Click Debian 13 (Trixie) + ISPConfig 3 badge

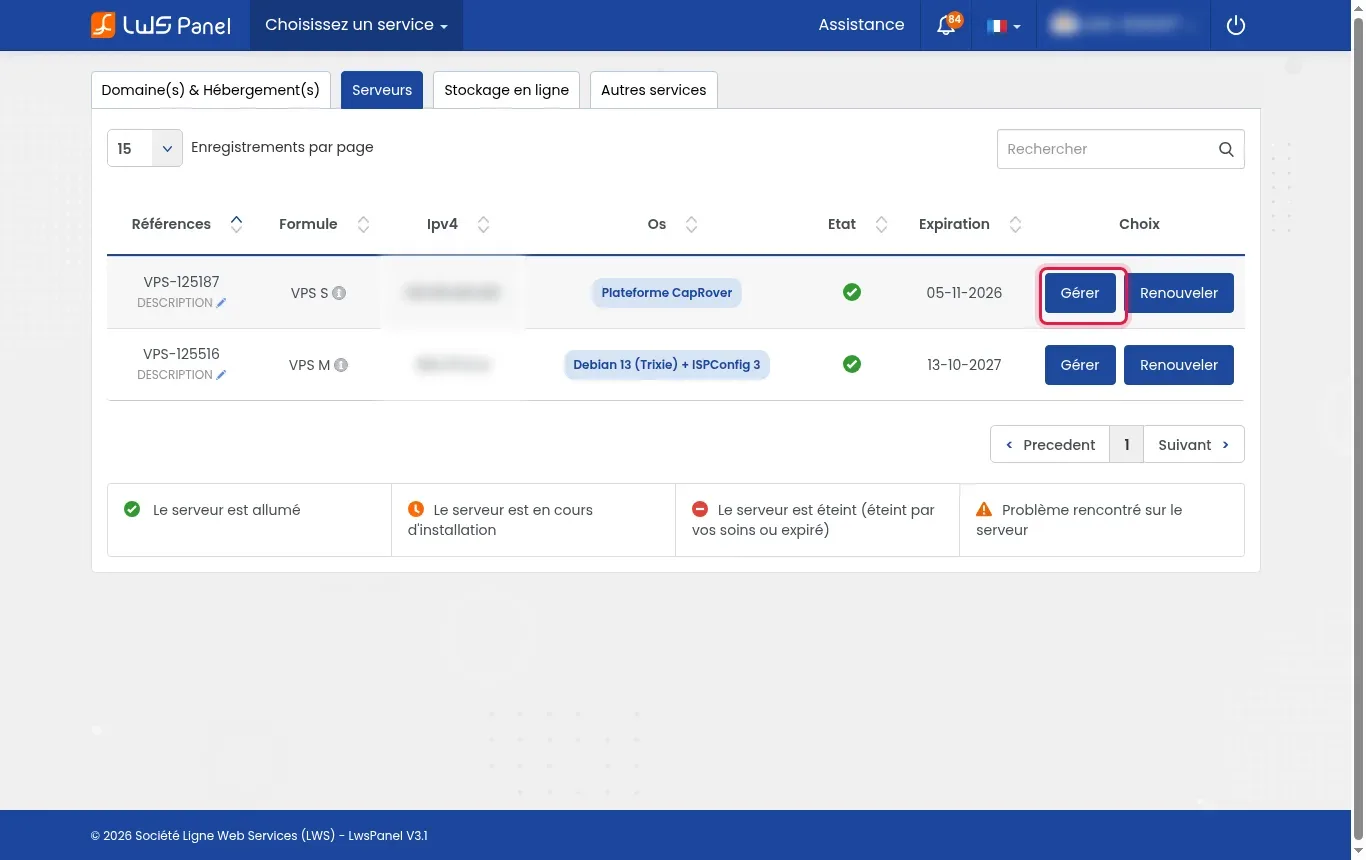click(667, 365)
